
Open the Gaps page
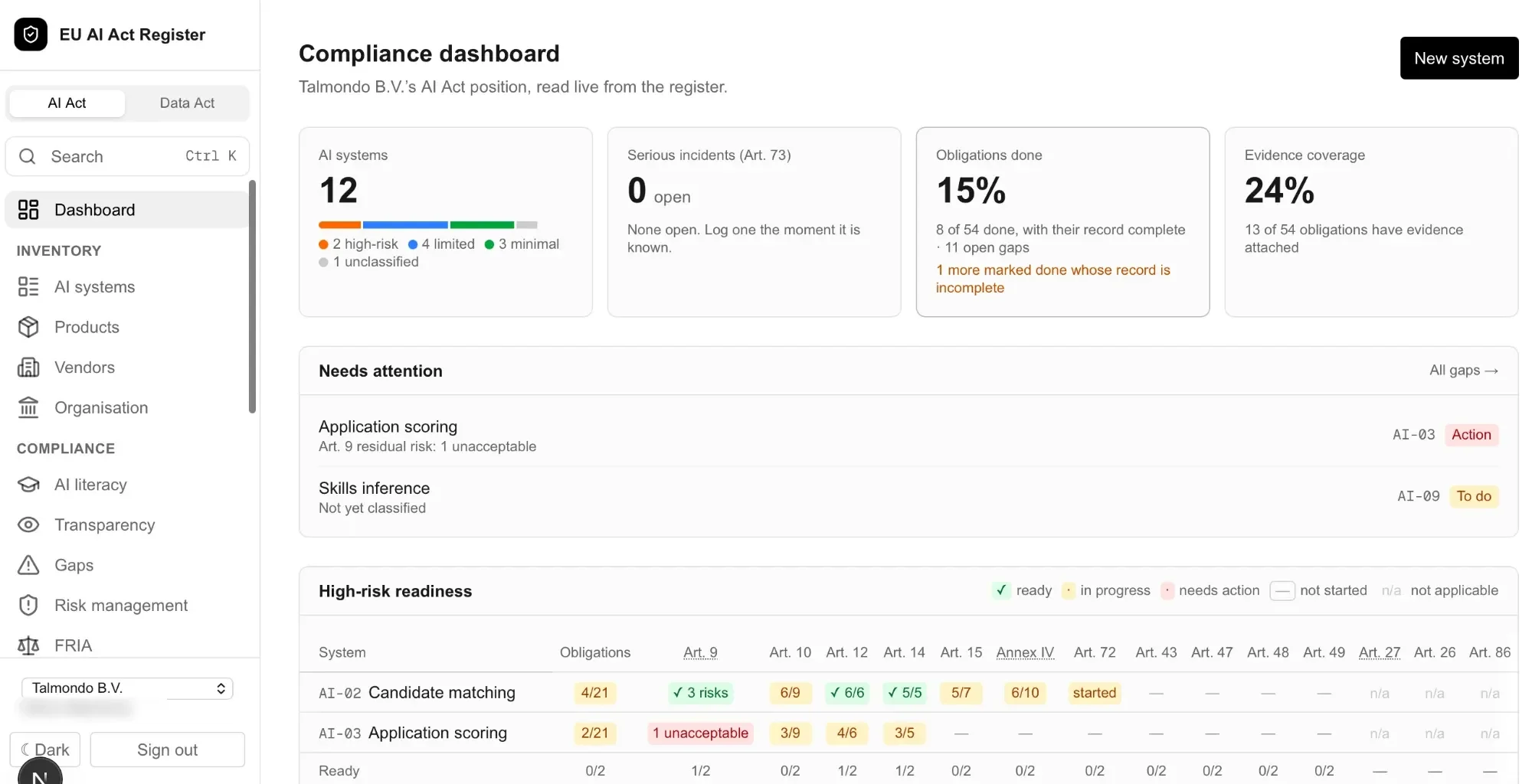pyautogui.click(x=127, y=565)
